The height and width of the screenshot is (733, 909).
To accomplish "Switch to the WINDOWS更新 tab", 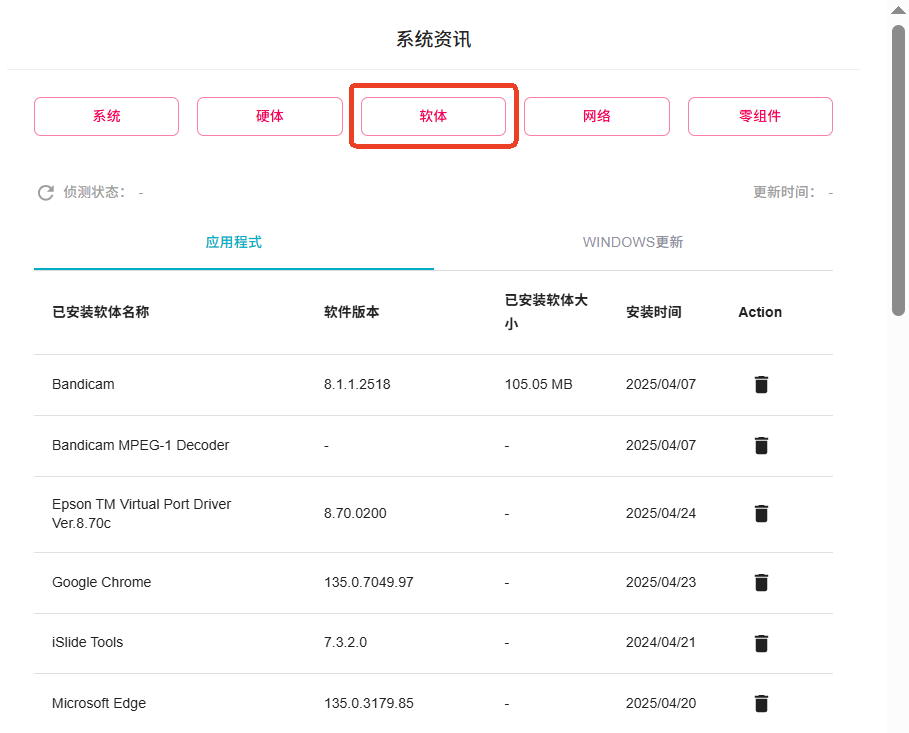I will 633,242.
